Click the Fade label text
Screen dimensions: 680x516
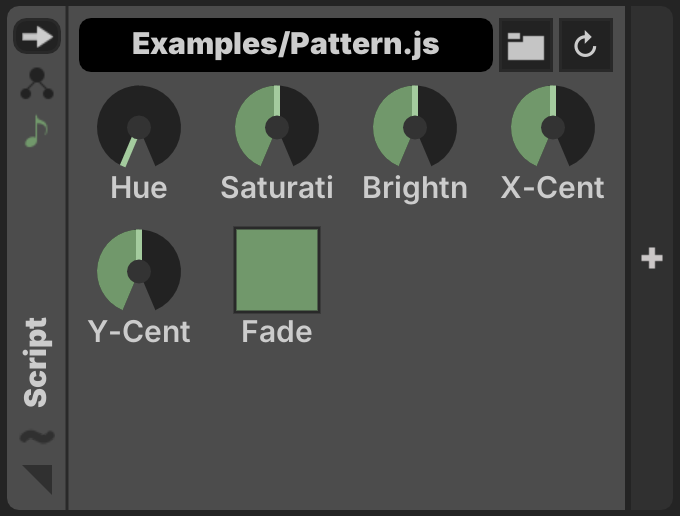pyautogui.click(x=277, y=331)
